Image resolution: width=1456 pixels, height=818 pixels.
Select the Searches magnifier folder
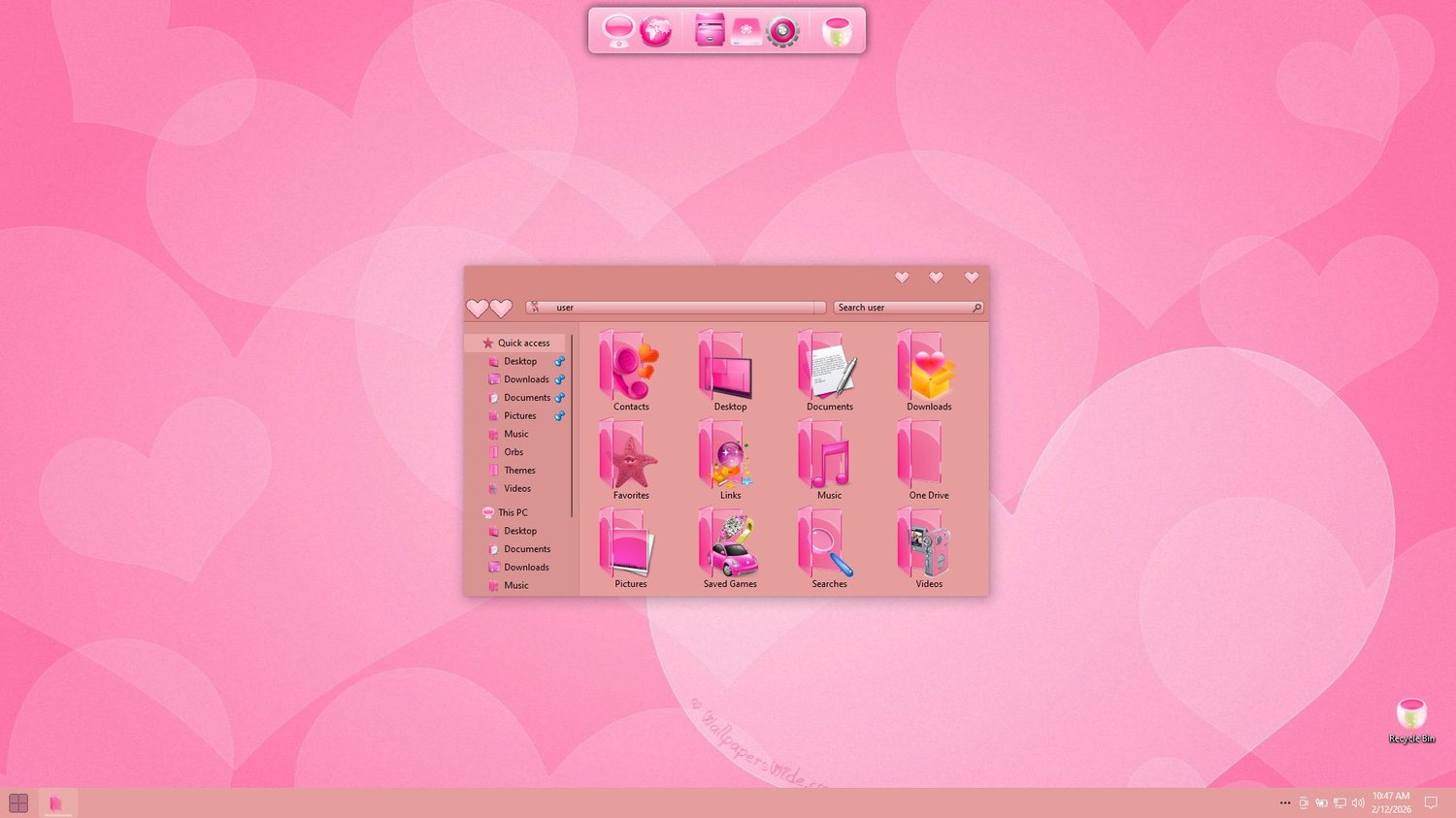click(x=829, y=548)
